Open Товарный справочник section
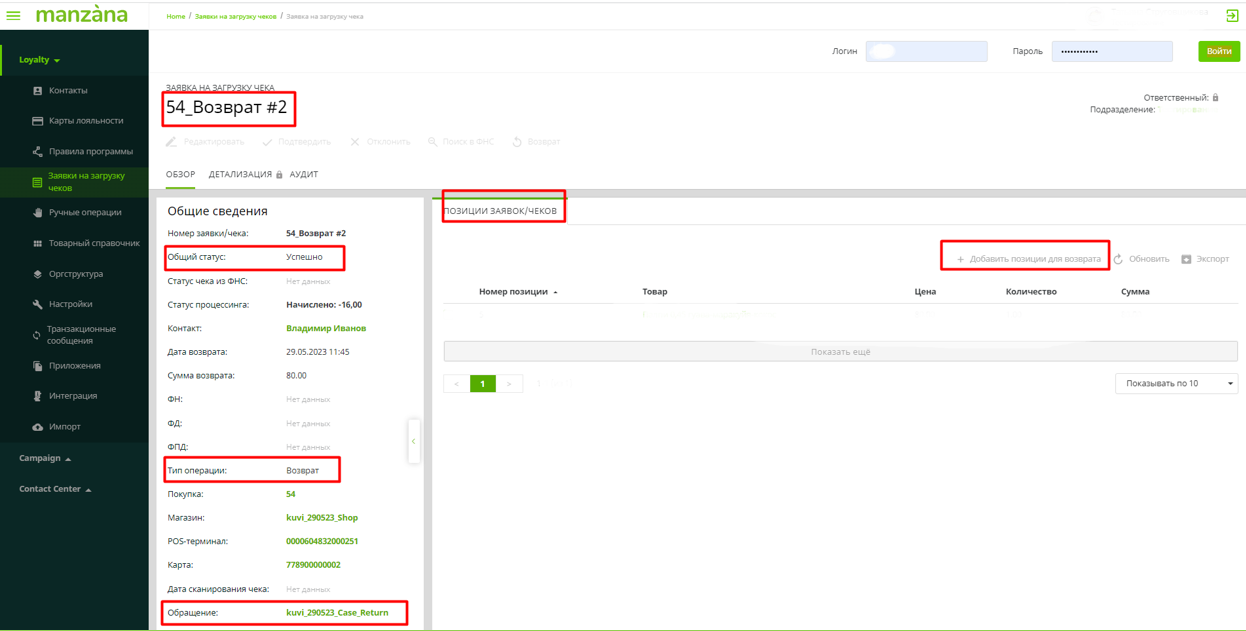Viewport: 1246px width, 631px height. click(94, 243)
